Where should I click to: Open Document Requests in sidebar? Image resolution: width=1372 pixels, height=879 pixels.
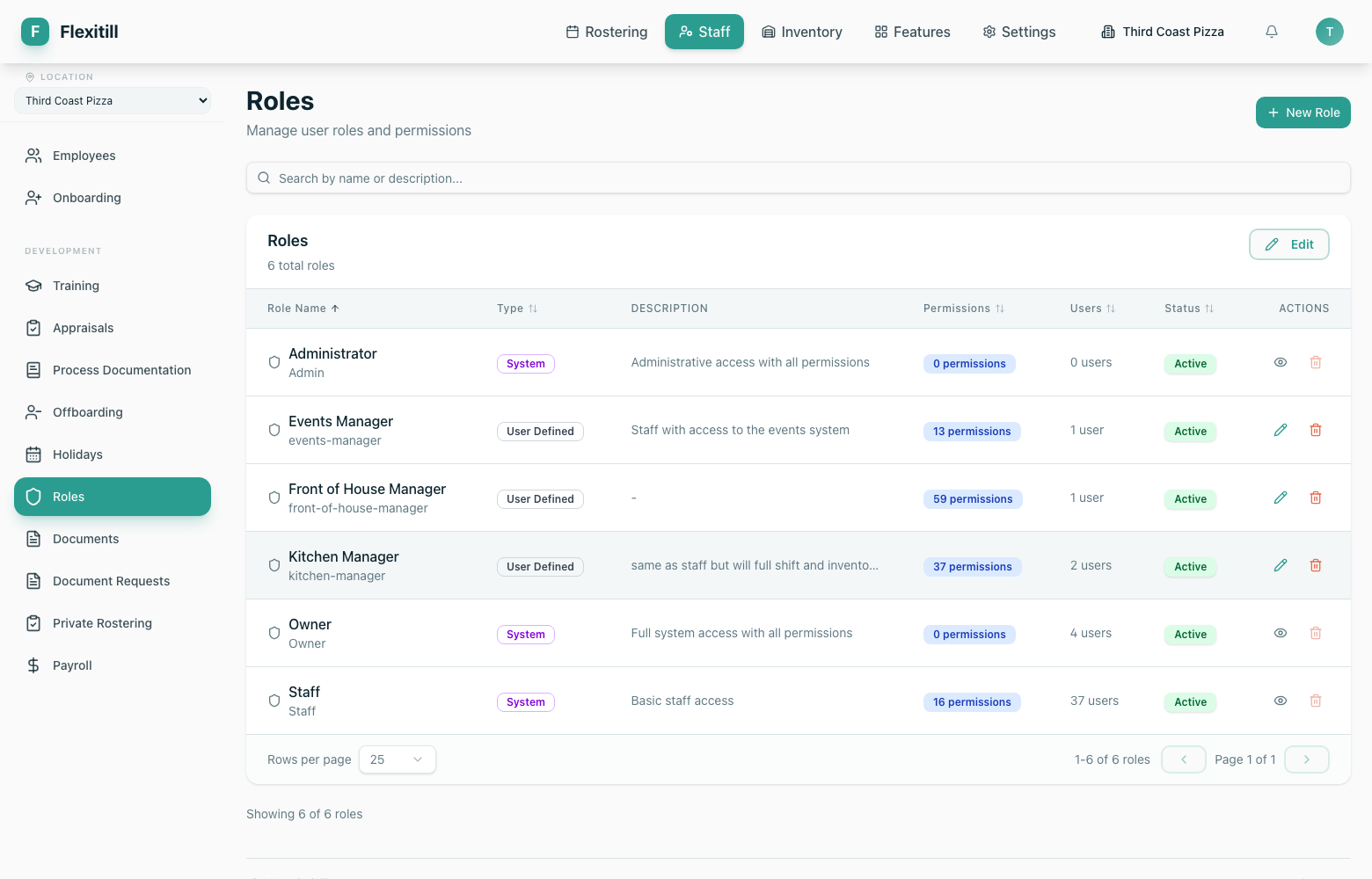click(x=113, y=581)
